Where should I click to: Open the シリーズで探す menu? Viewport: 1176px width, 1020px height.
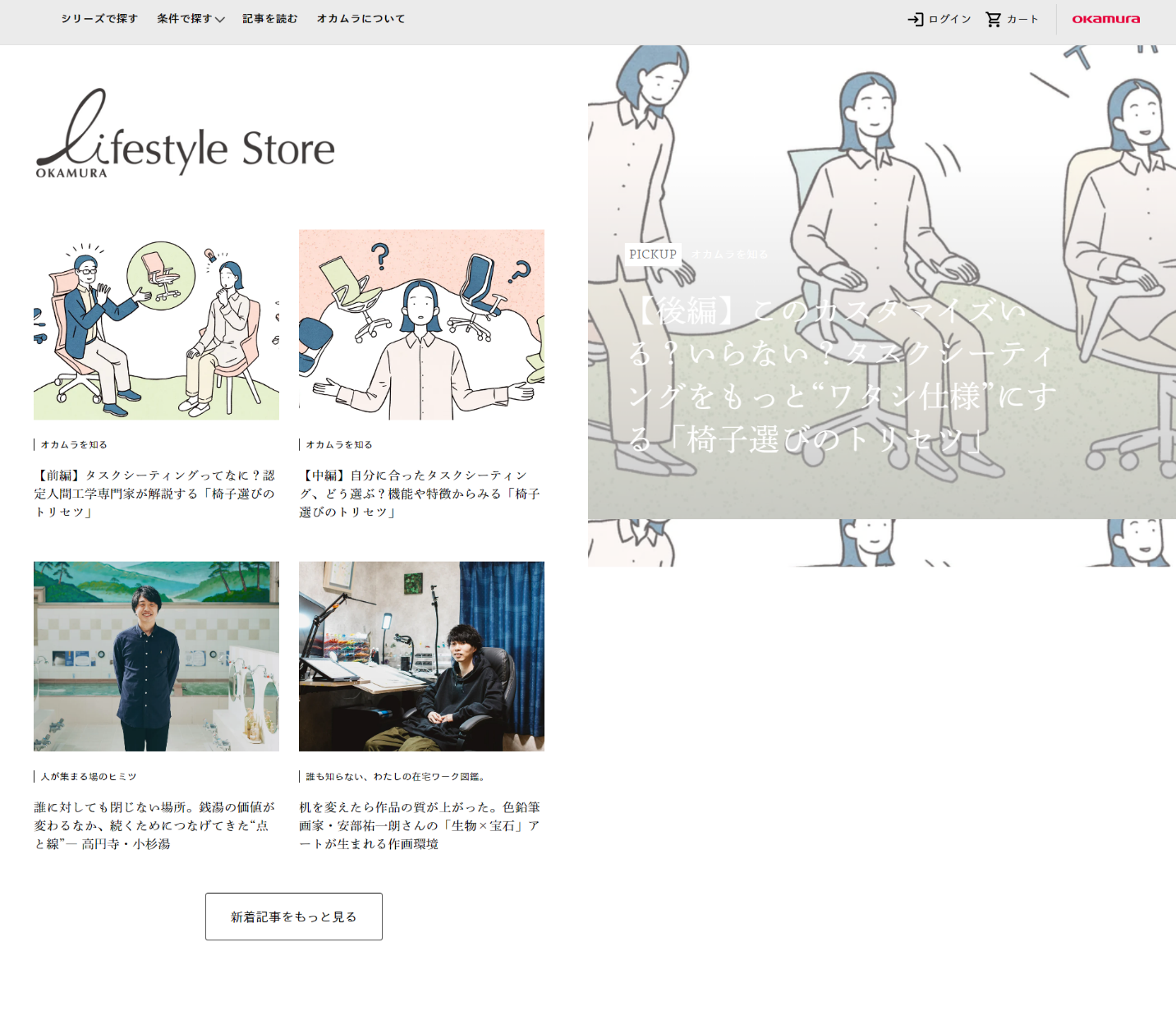click(99, 19)
